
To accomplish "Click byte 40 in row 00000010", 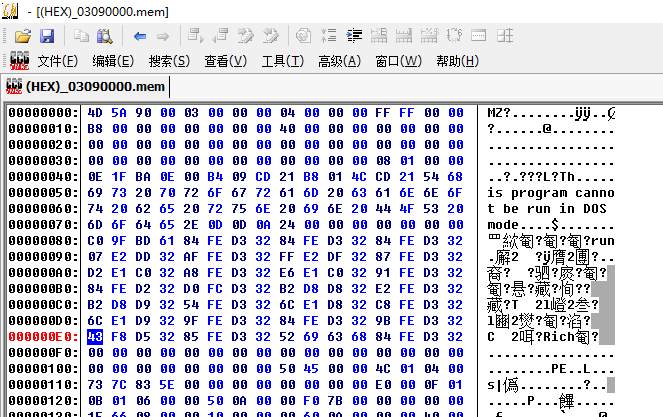I will coord(287,129).
